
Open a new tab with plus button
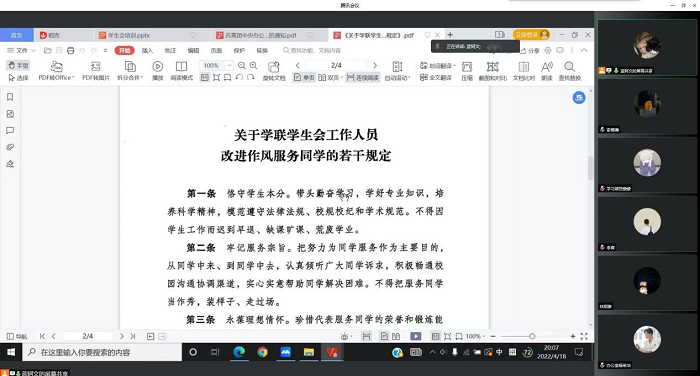pos(450,34)
